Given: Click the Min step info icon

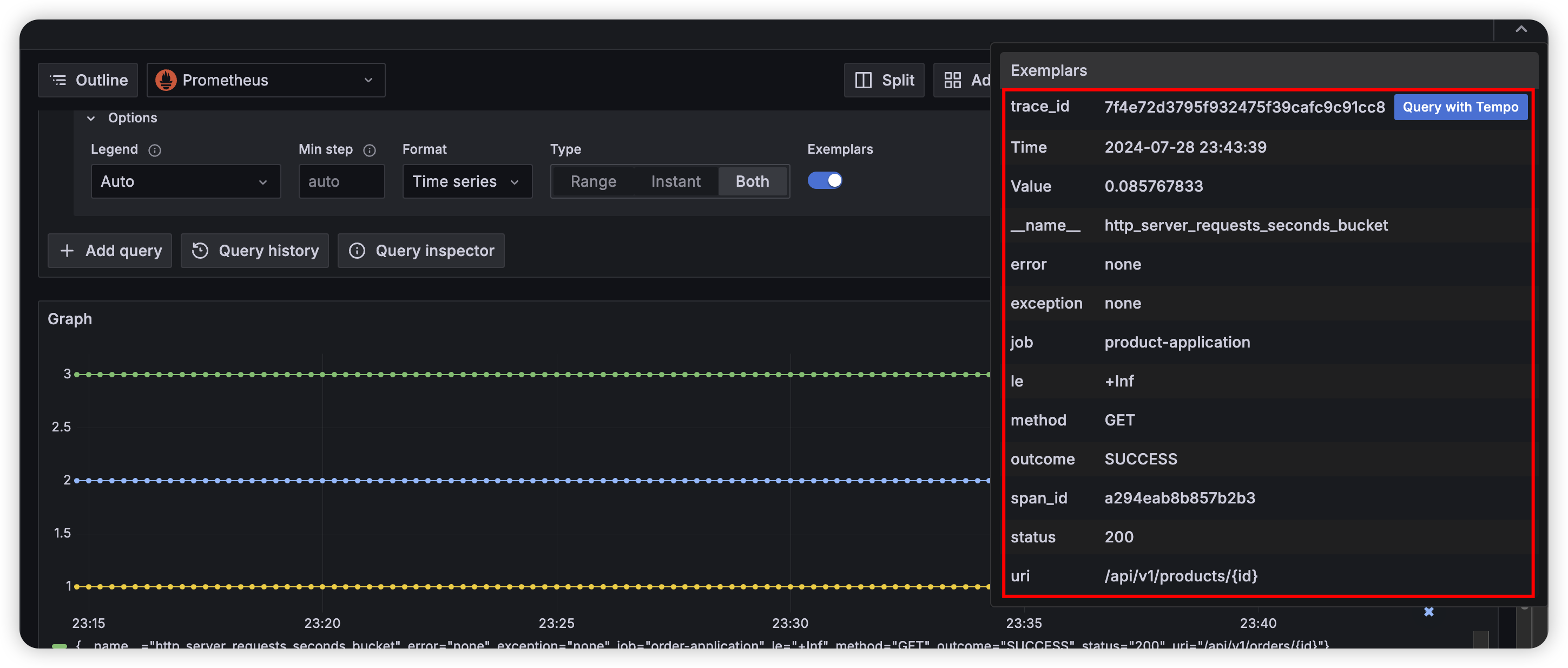Looking at the screenshot, I should tap(370, 150).
